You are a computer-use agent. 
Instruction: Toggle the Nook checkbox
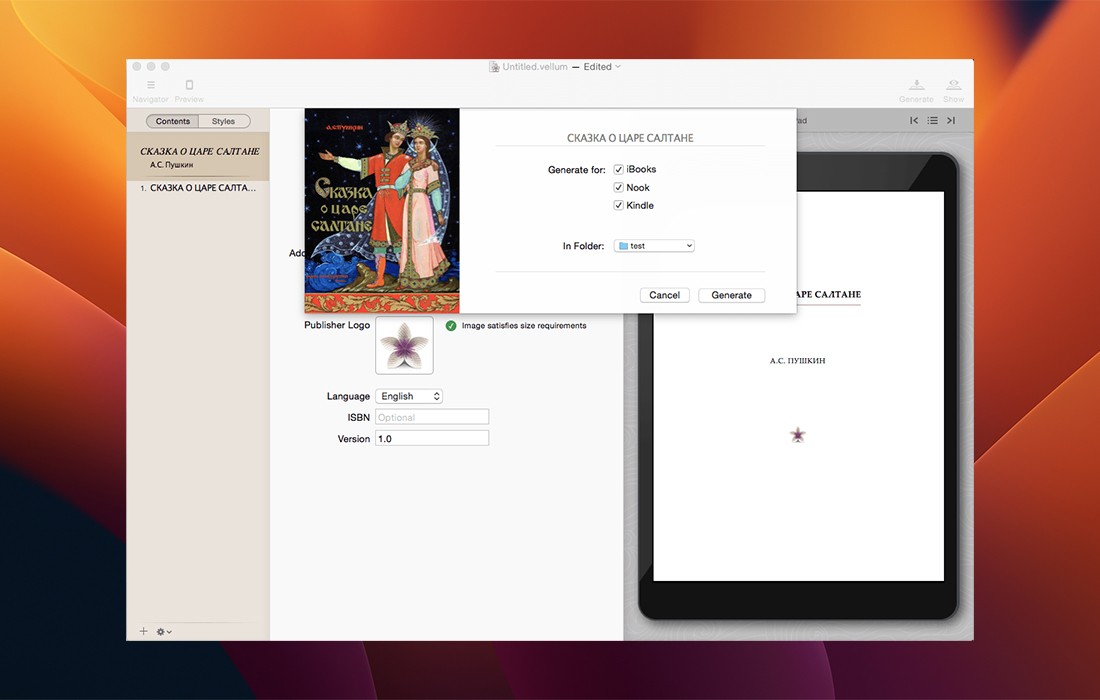(619, 188)
